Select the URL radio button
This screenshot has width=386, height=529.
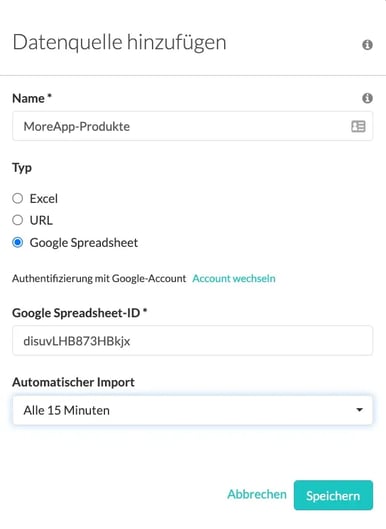pyautogui.click(x=18, y=220)
